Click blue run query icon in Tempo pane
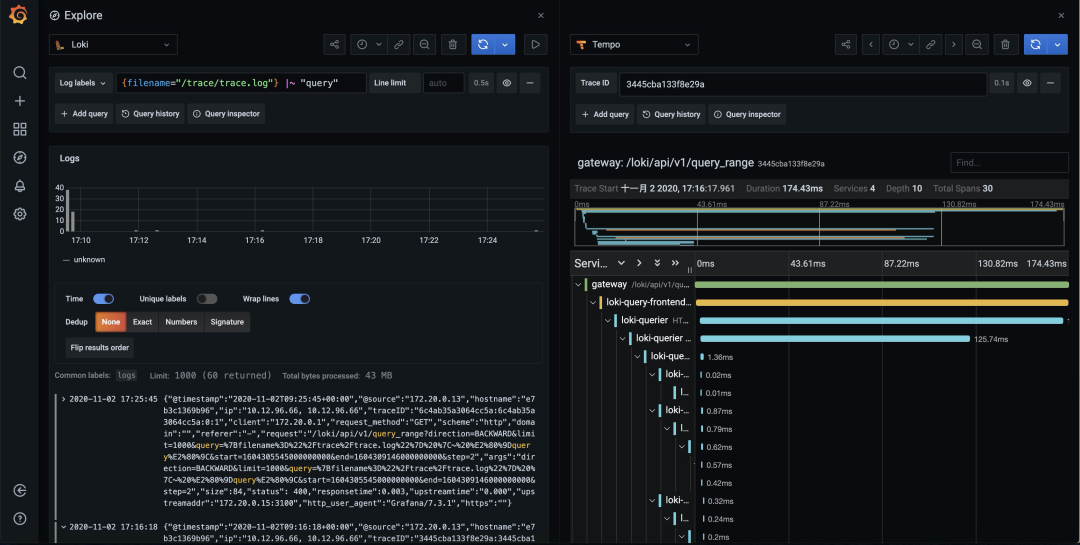 tap(1035, 44)
